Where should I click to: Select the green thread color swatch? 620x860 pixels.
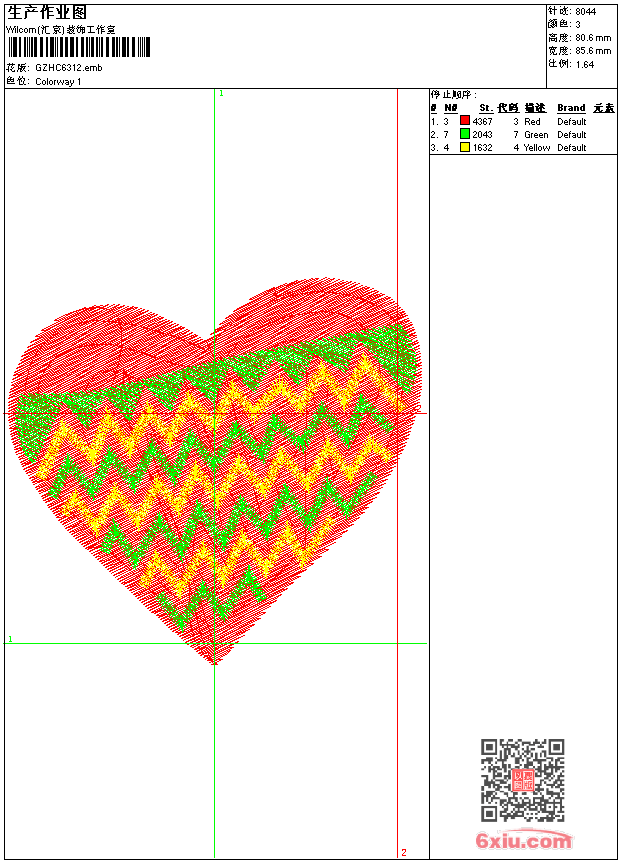pos(465,135)
